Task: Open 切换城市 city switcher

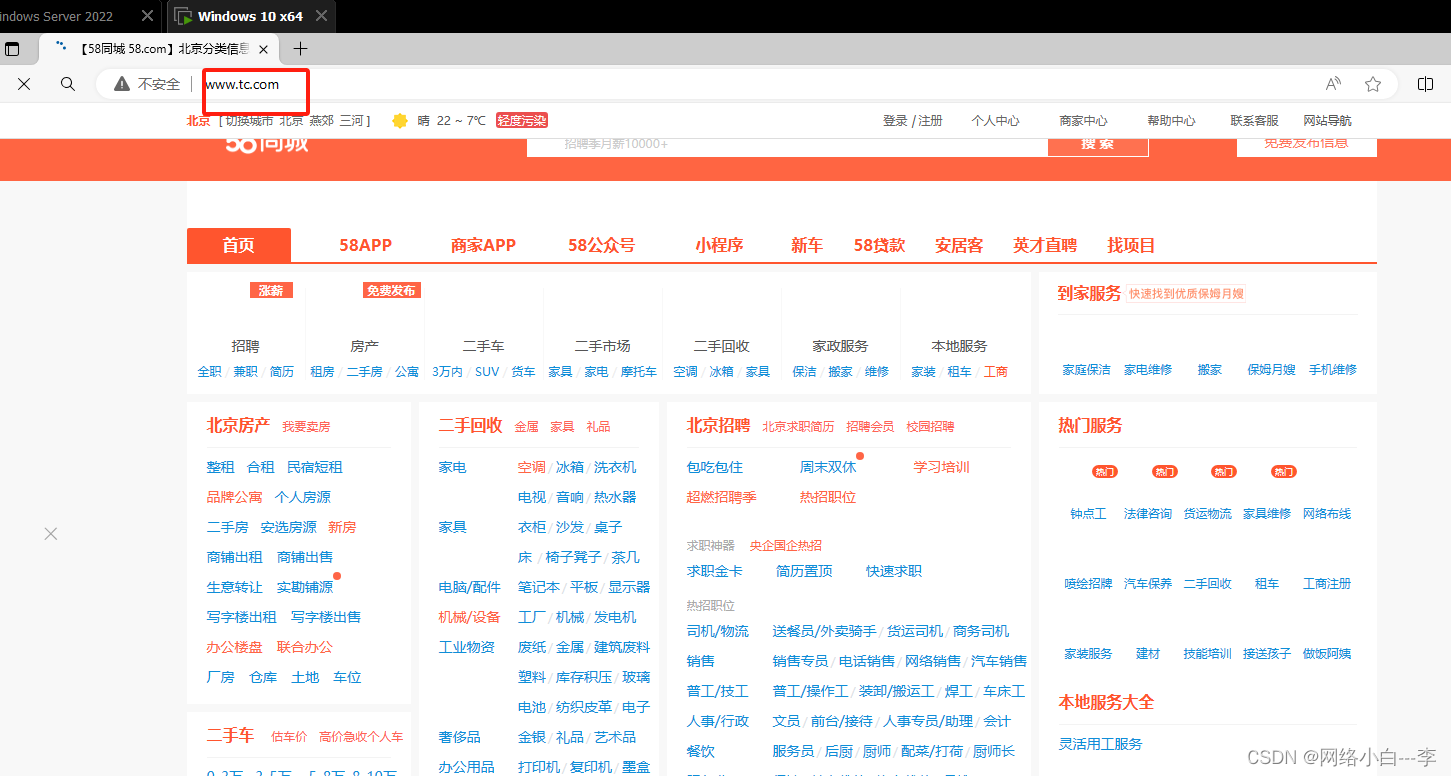Action: tap(249, 121)
